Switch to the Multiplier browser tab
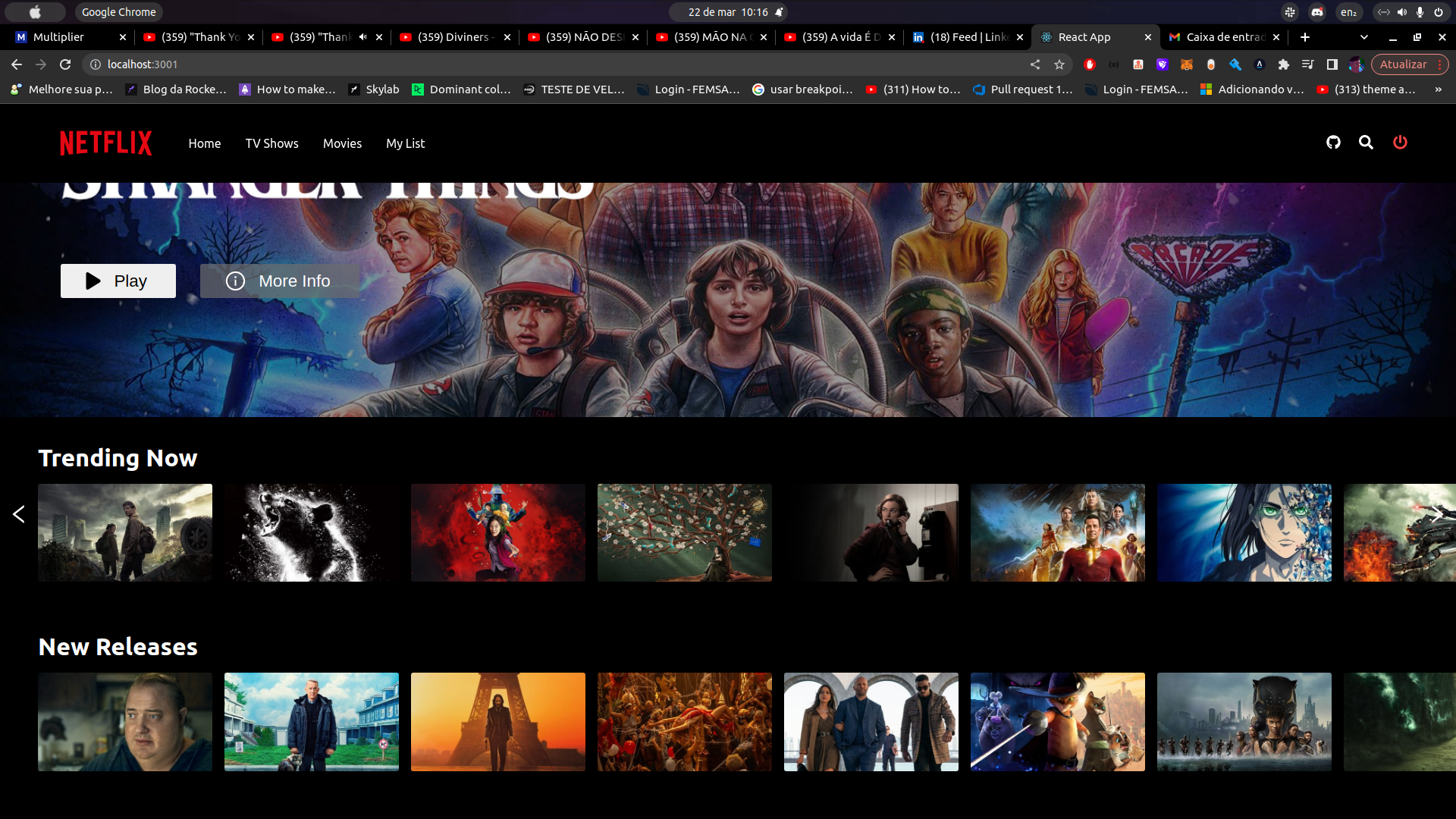Image resolution: width=1456 pixels, height=819 pixels. pos(59,36)
